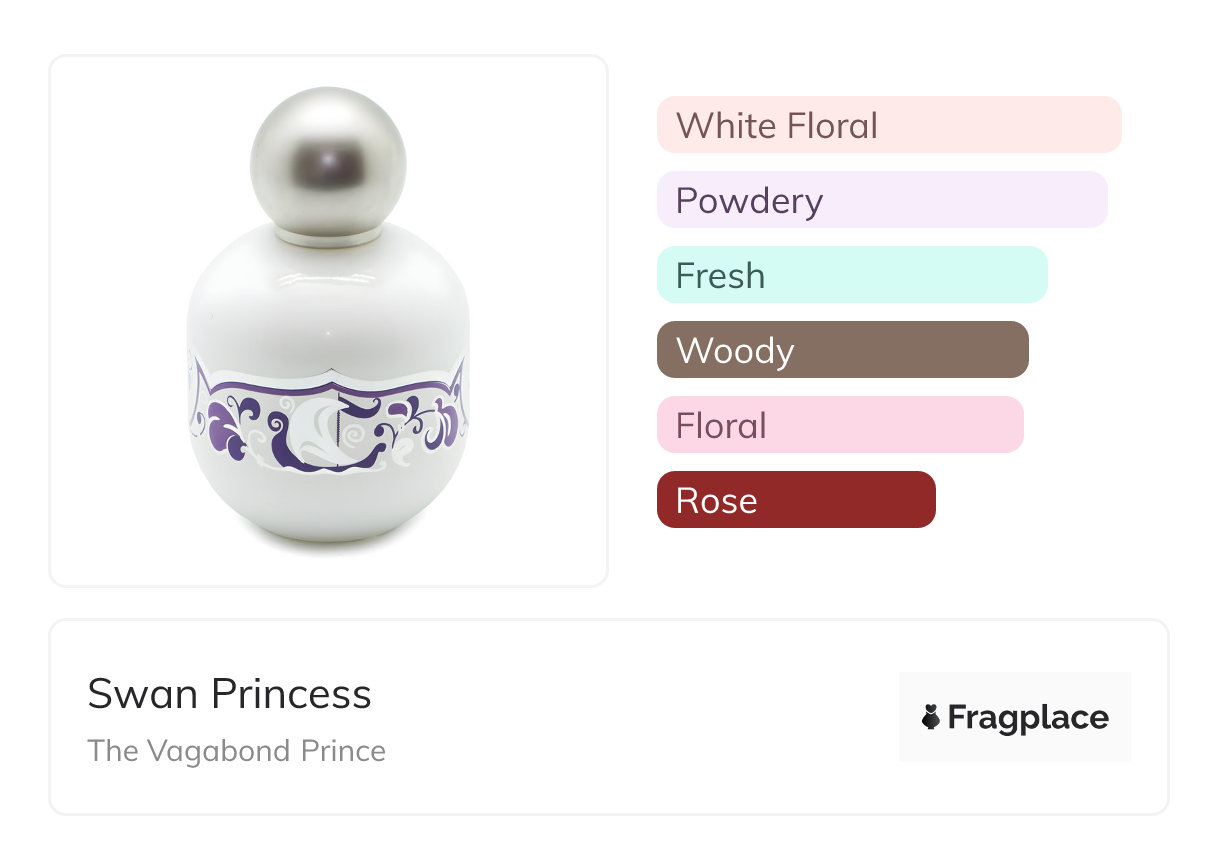The width and height of the screenshot is (1218, 864).
Task: Click the silver spherical bottle cap
Action: (328, 160)
